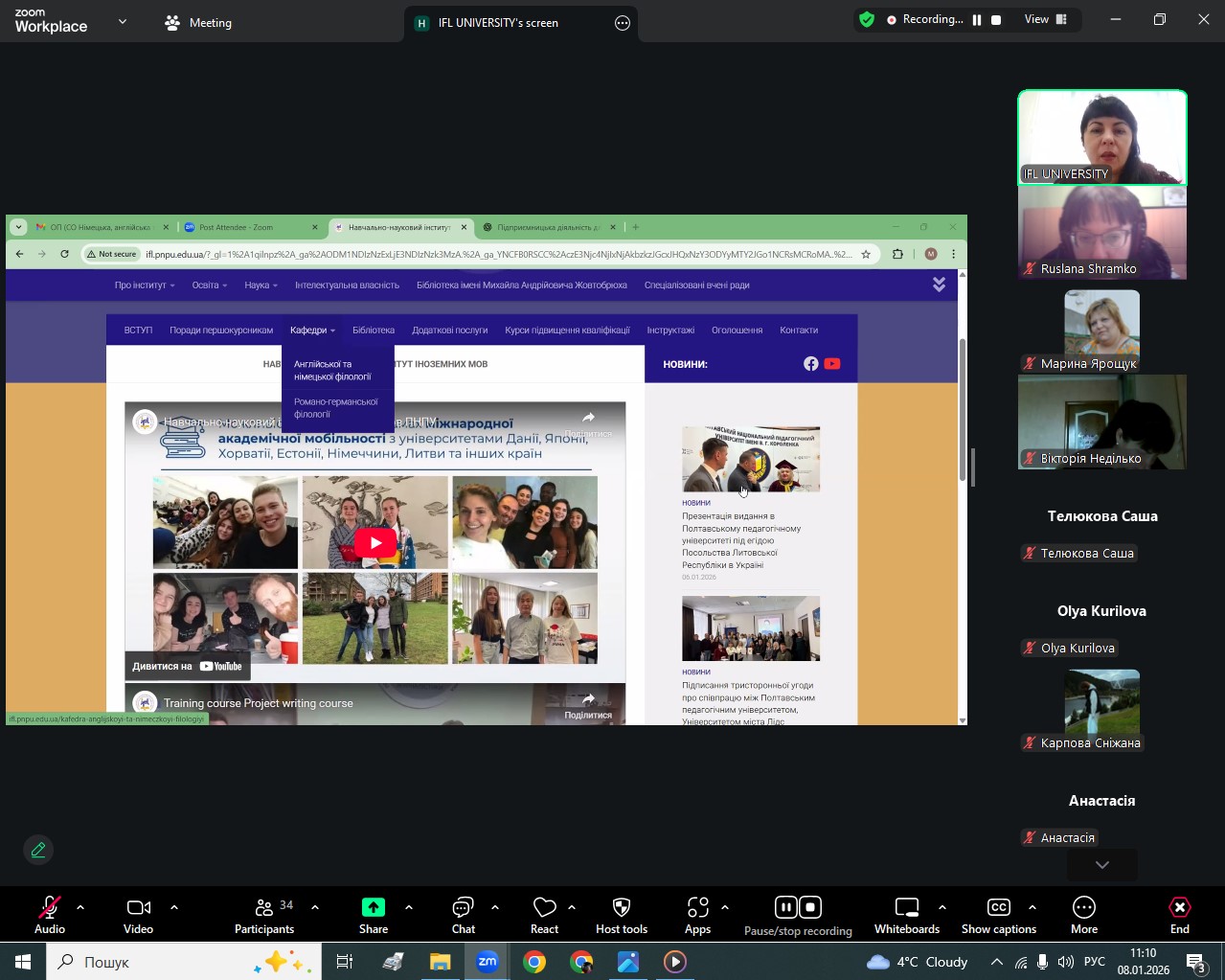The image size is (1225, 980).
Task: Open the Participants panel
Action: pyautogui.click(x=264, y=915)
